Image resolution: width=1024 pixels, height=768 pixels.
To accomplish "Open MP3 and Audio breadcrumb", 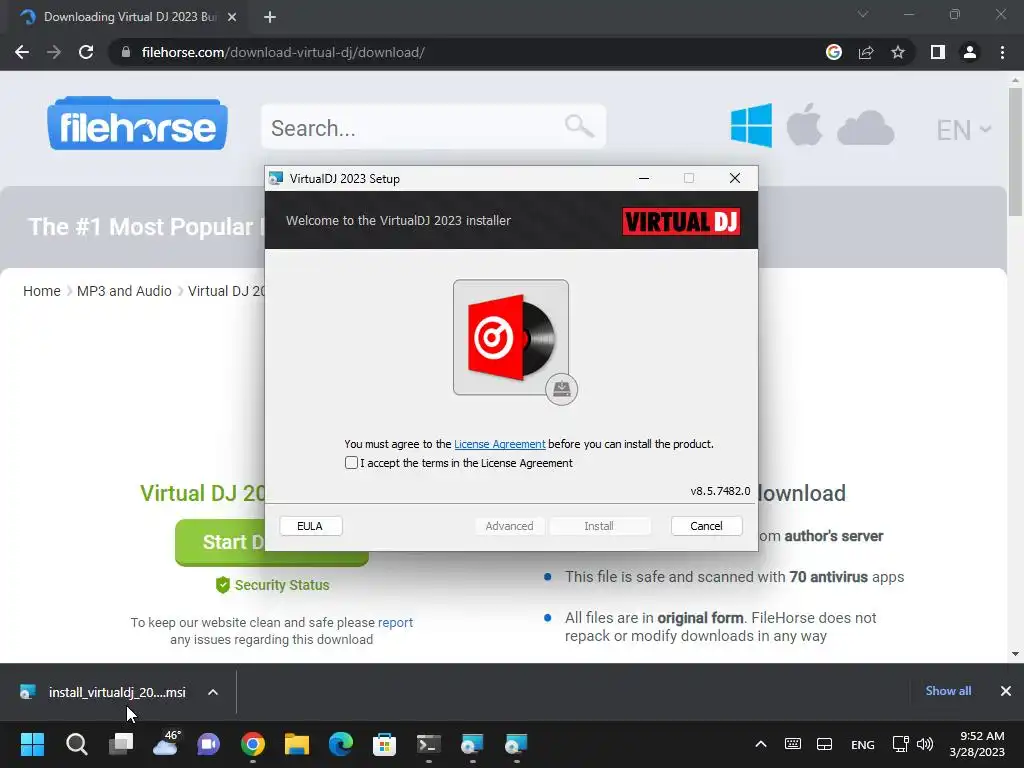I will (124, 291).
